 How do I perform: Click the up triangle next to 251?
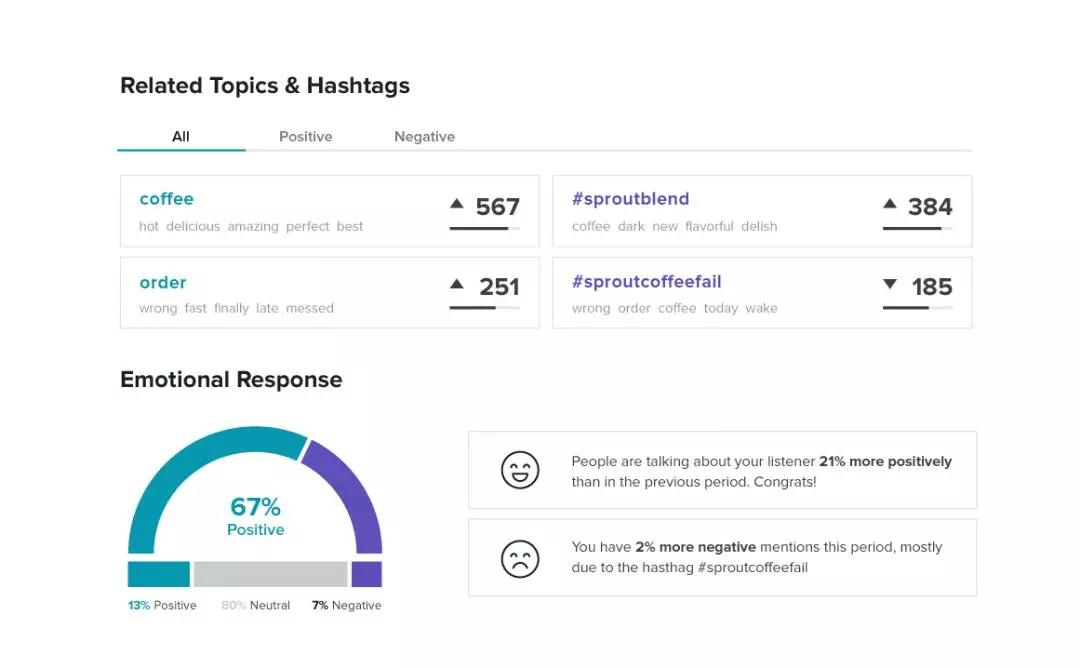[x=457, y=284]
